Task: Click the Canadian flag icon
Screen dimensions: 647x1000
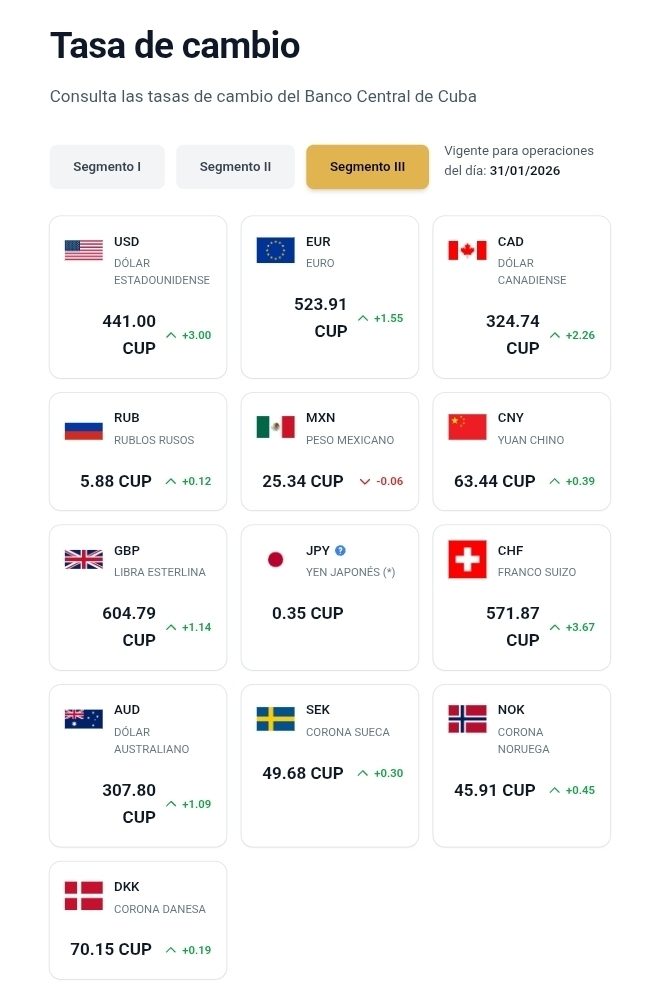Action: coord(467,250)
